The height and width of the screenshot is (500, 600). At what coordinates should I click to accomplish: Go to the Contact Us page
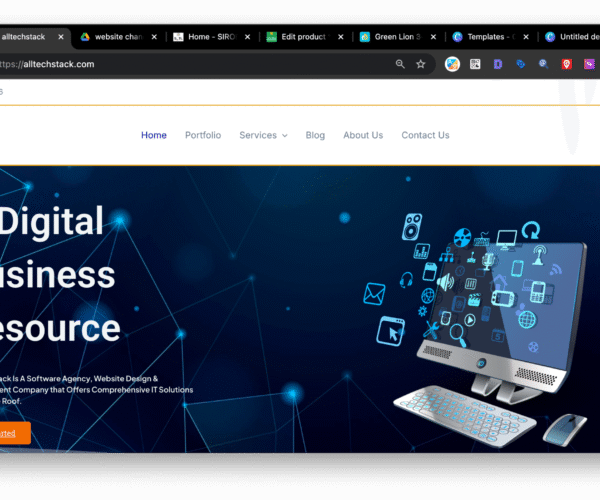(x=425, y=135)
